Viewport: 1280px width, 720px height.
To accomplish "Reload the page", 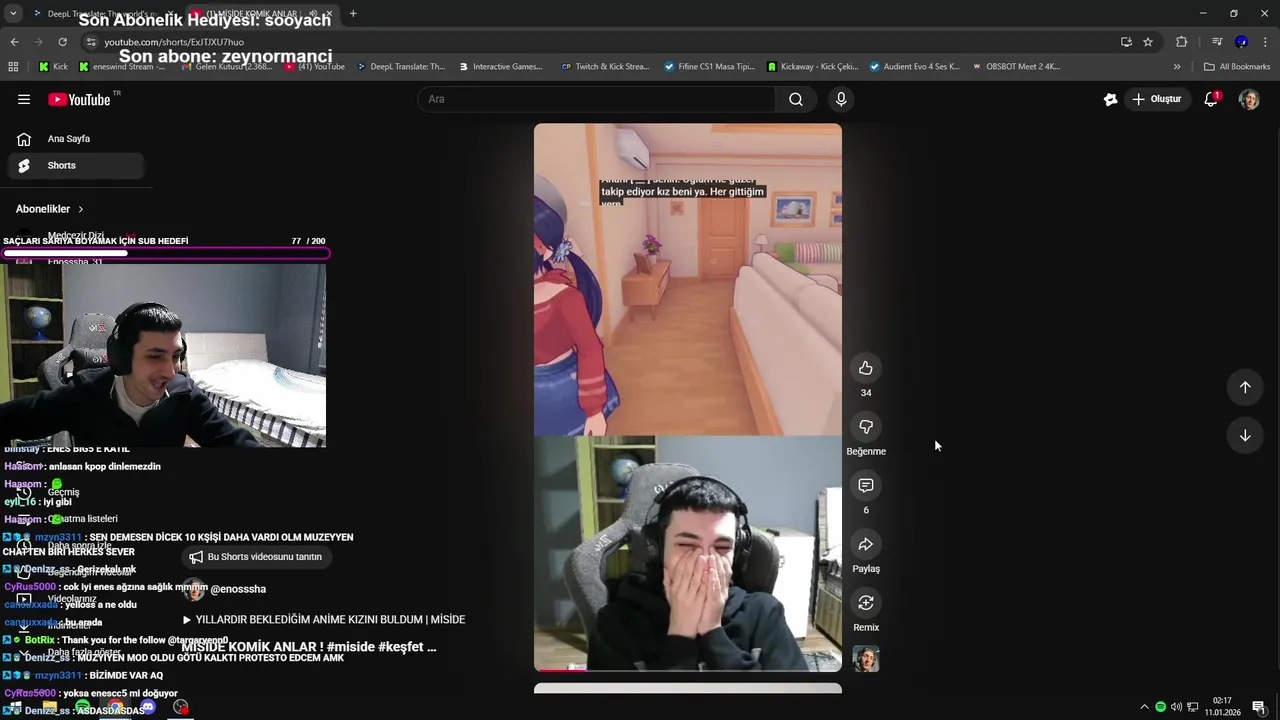I will pyautogui.click(x=62, y=42).
